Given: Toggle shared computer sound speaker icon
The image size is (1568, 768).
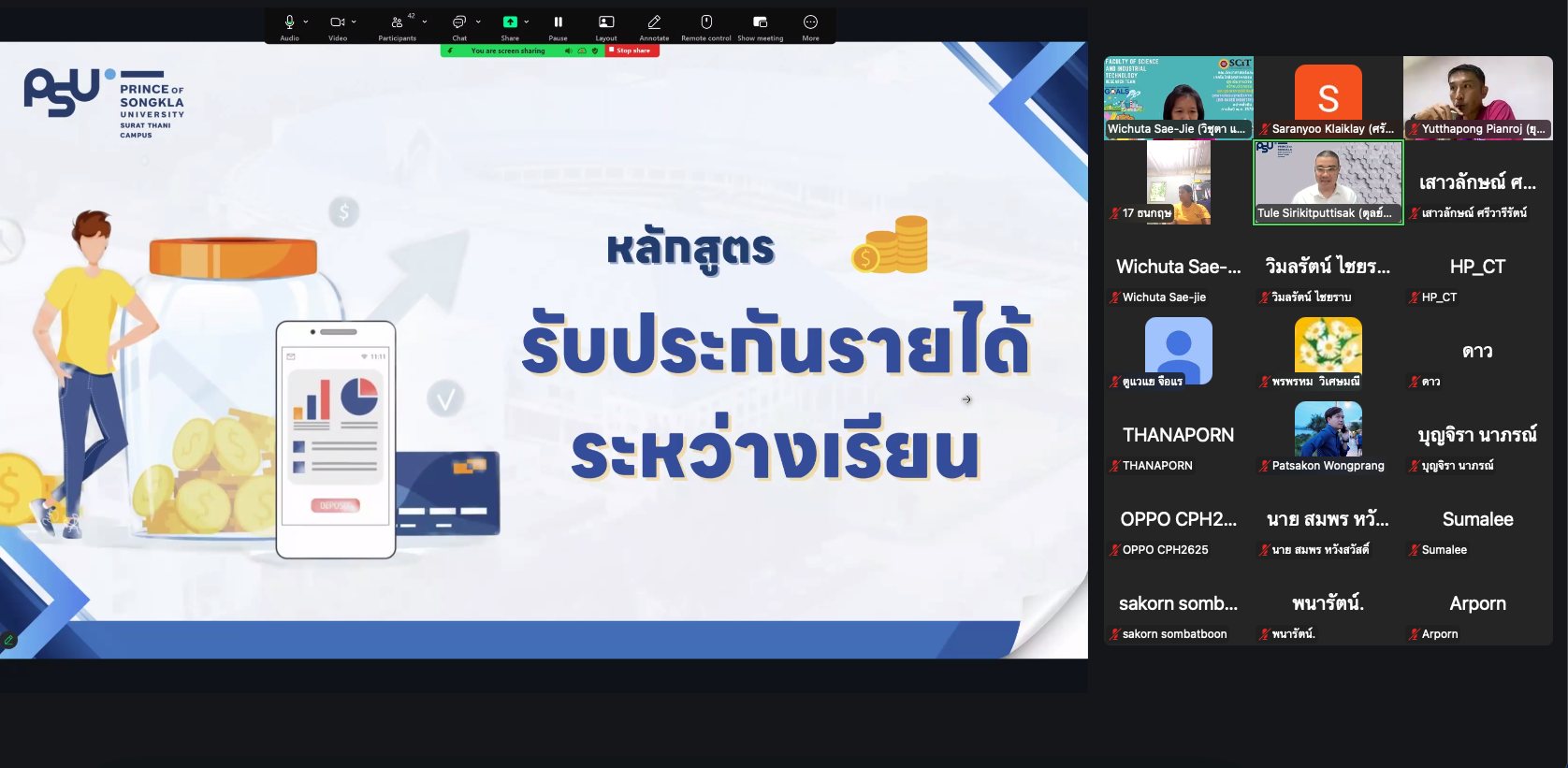Looking at the screenshot, I should pos(568,51).
